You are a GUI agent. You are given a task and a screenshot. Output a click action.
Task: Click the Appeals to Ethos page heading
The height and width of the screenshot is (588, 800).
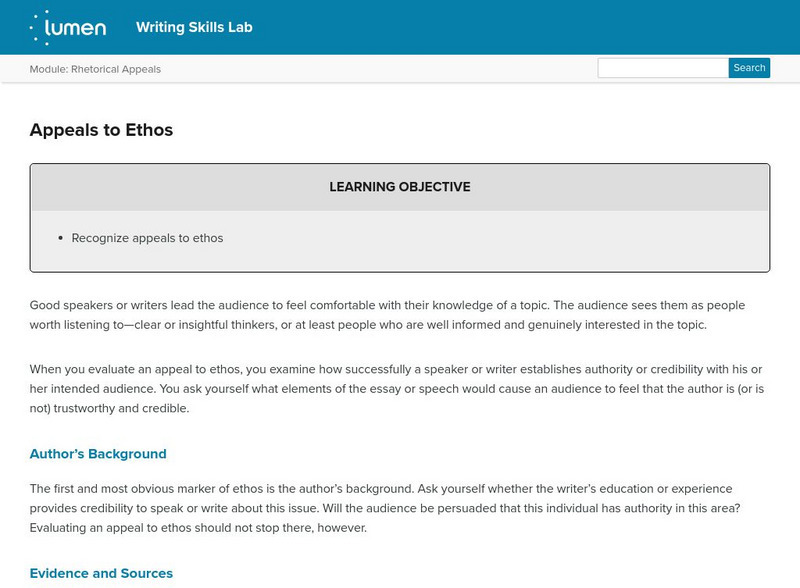click(x=101, y=130)
